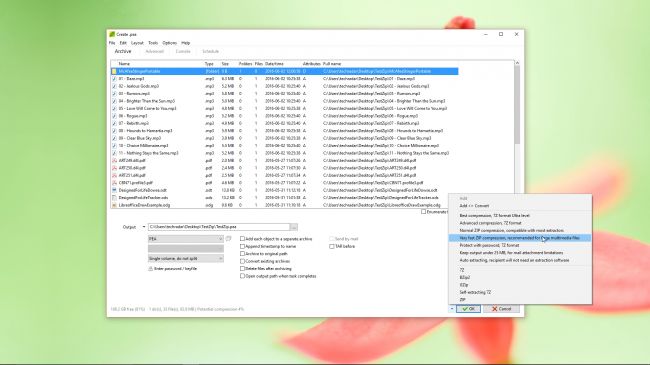Choose Auto extracting menu entry

pos(520,260)
